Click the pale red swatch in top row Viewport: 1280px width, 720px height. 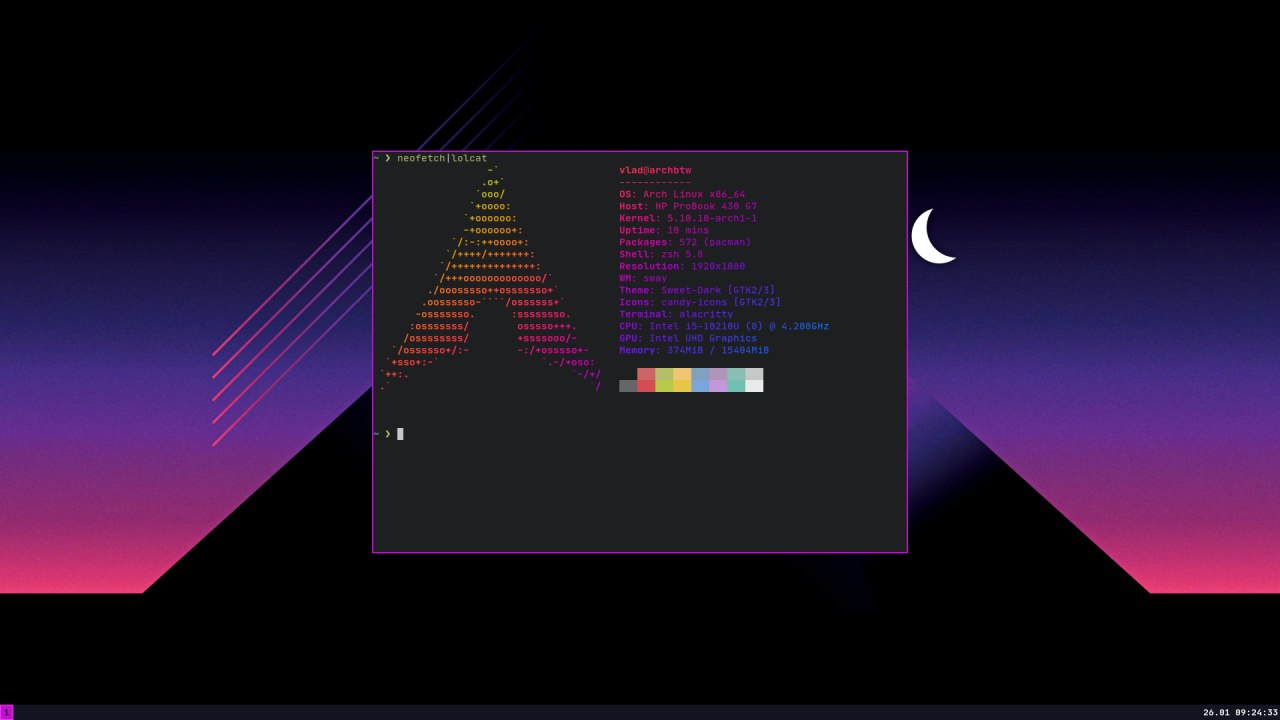646,374
